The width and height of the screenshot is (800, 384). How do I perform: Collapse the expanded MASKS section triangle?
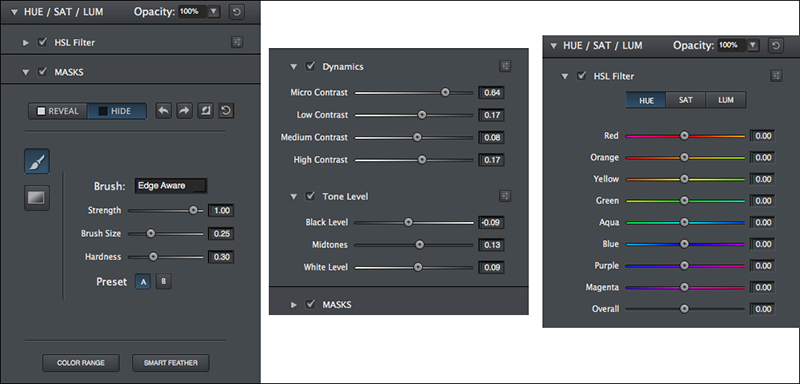click(26, 72)
